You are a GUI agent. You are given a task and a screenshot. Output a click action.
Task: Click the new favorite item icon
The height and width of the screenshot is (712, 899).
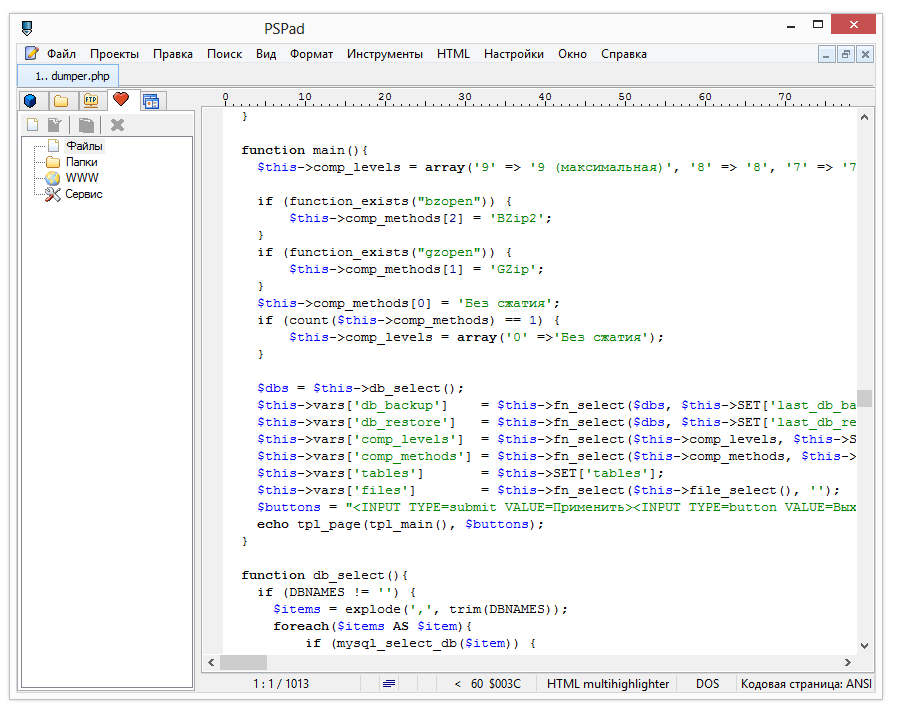click(33, 125)
